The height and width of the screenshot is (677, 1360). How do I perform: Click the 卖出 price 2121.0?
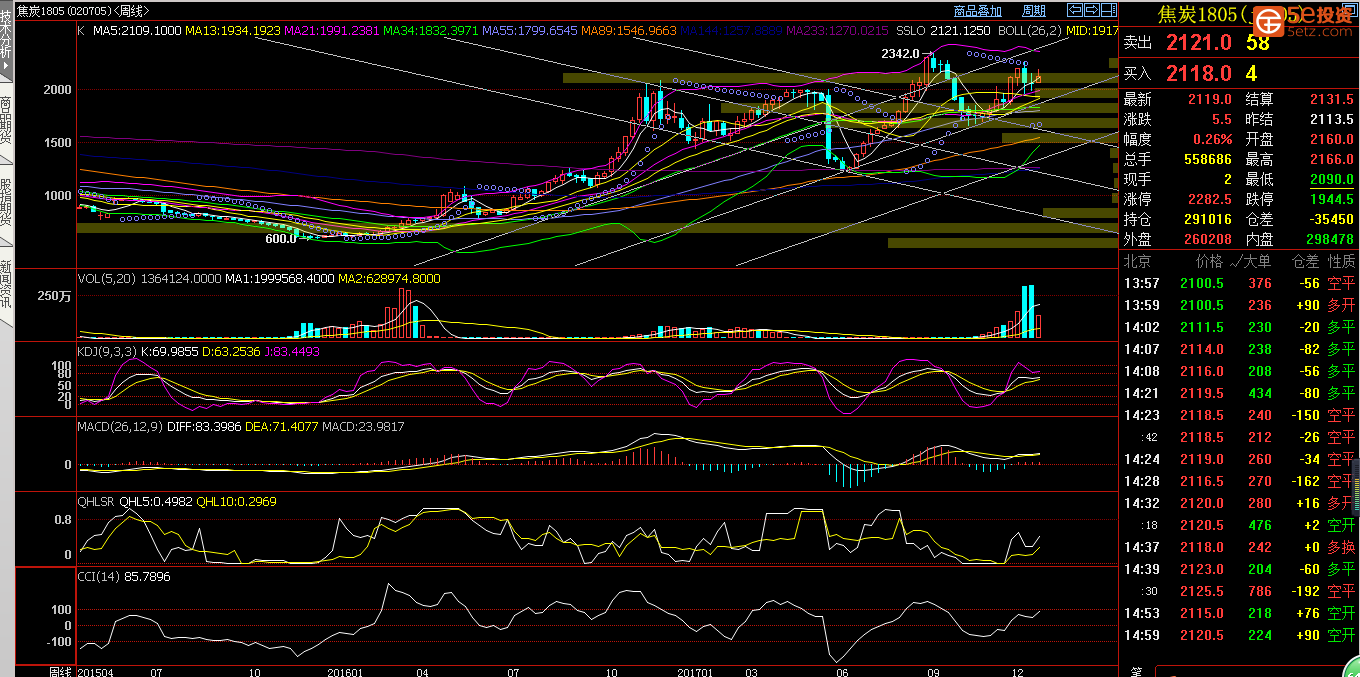(x=1198, y=43)
